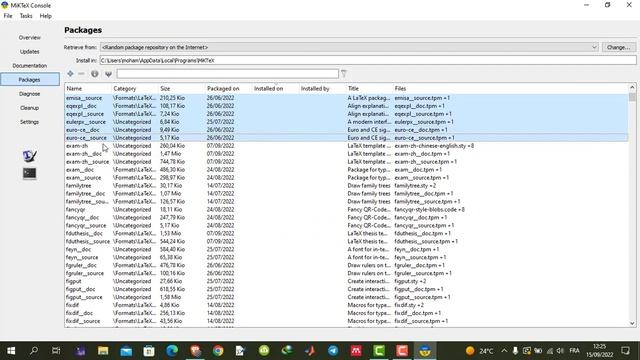Click the Install in path field
The height and width of the screenshot is (360, 640).
click(x=368, y=60)
